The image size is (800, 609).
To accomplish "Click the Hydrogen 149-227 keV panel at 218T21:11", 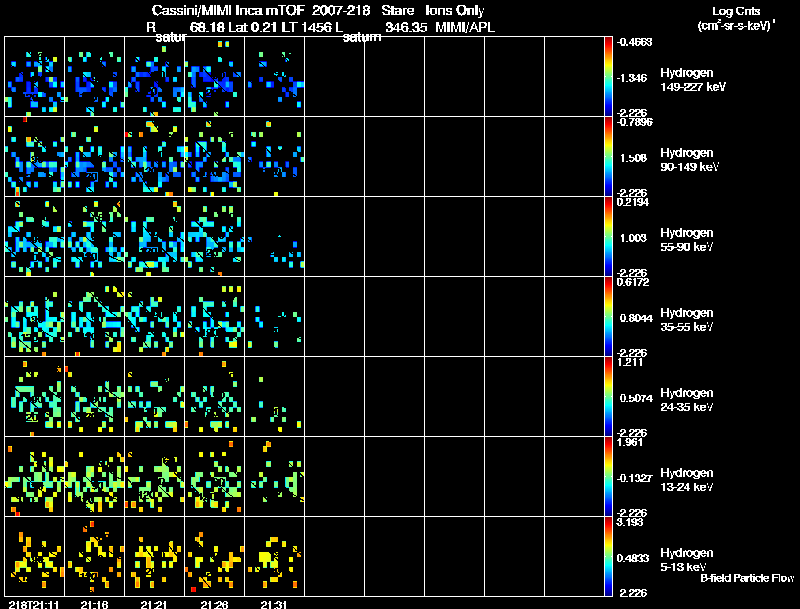I will tap(35, 77).
